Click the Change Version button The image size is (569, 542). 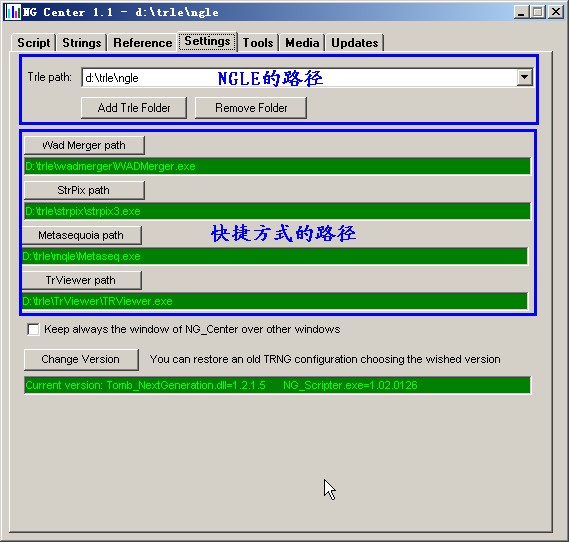pos(81,359)
